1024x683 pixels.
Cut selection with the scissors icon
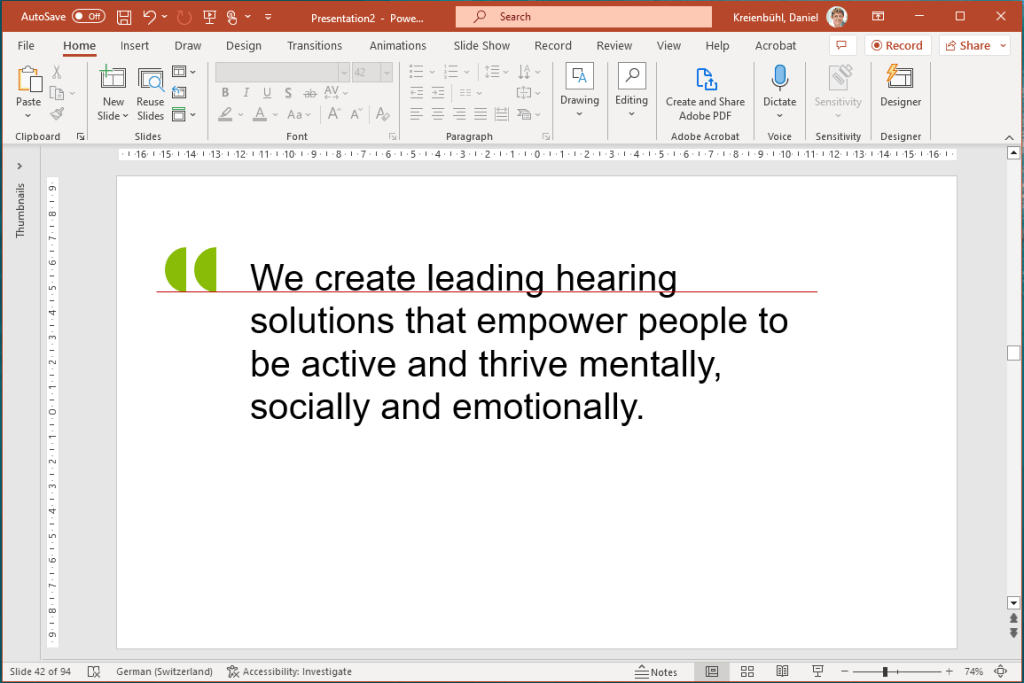pyautogui.click(x=57, y=72)
